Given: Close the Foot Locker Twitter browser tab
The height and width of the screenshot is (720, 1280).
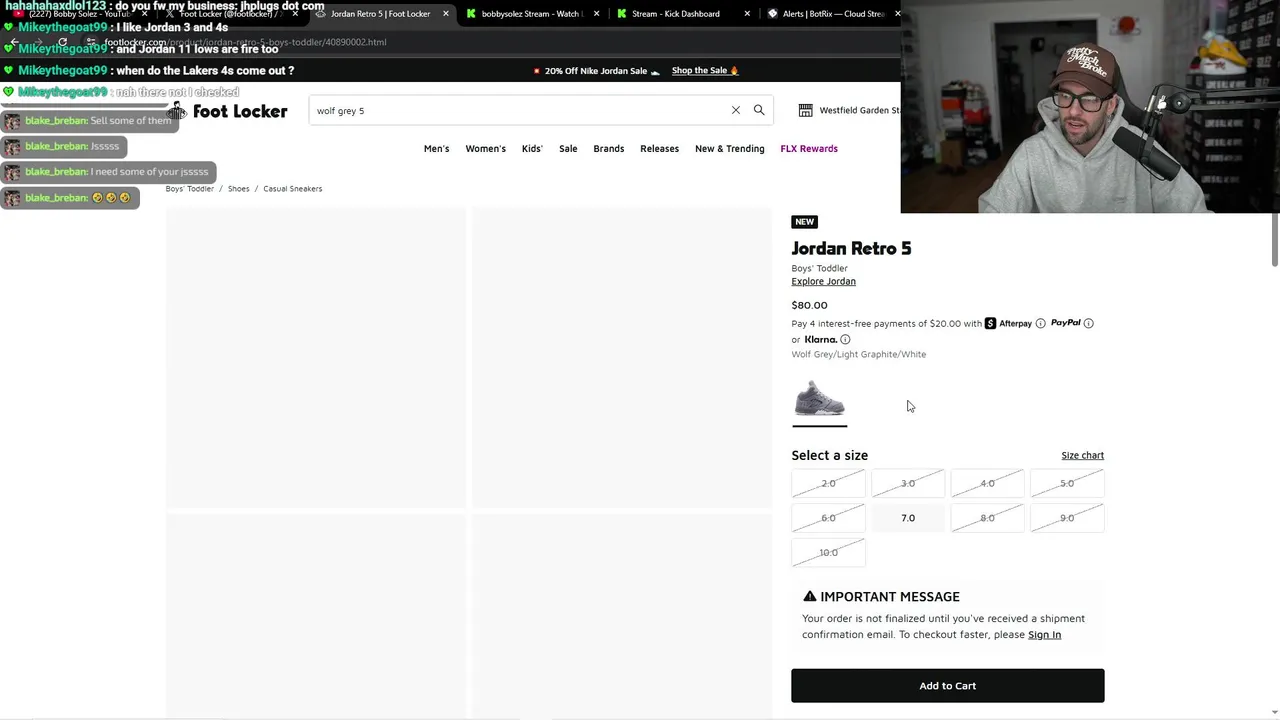Looking at the screenshot, I should coord(295,14).
